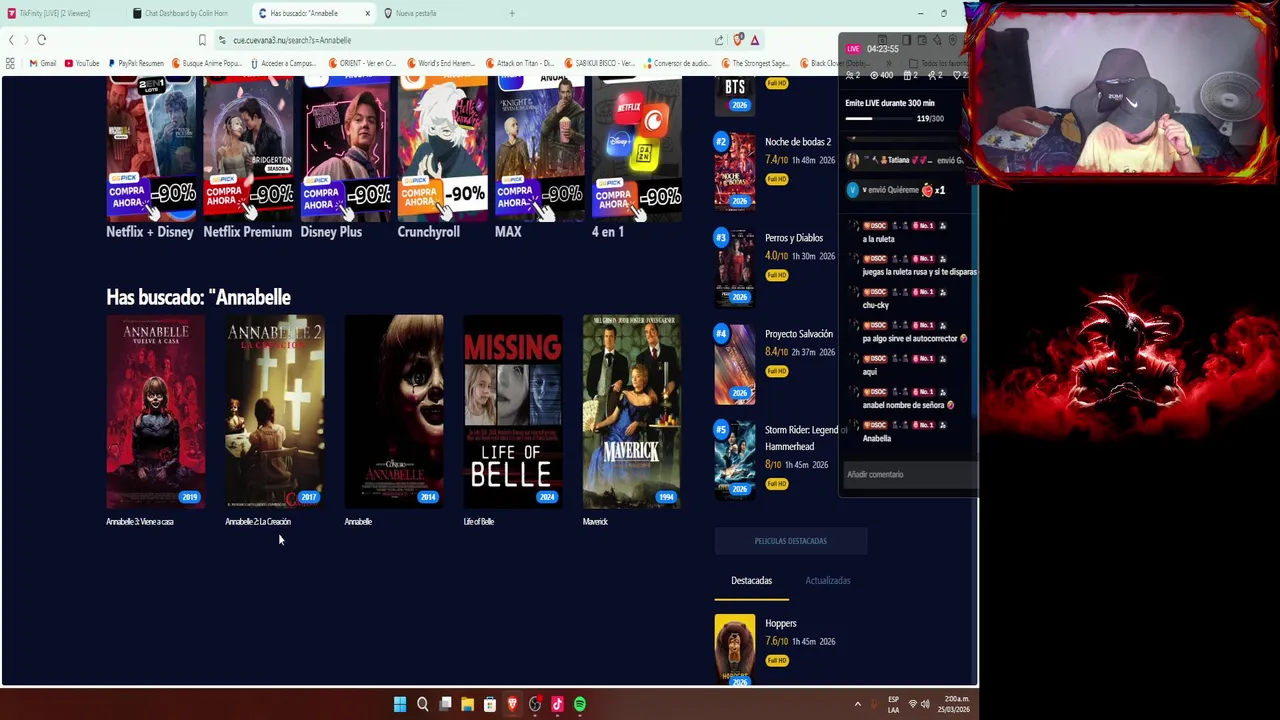Open the ORIENT - Ver en Cr... bookmark
This screenshot has height=720, width=1280.
pyautogui.click(x=362, y=63)
